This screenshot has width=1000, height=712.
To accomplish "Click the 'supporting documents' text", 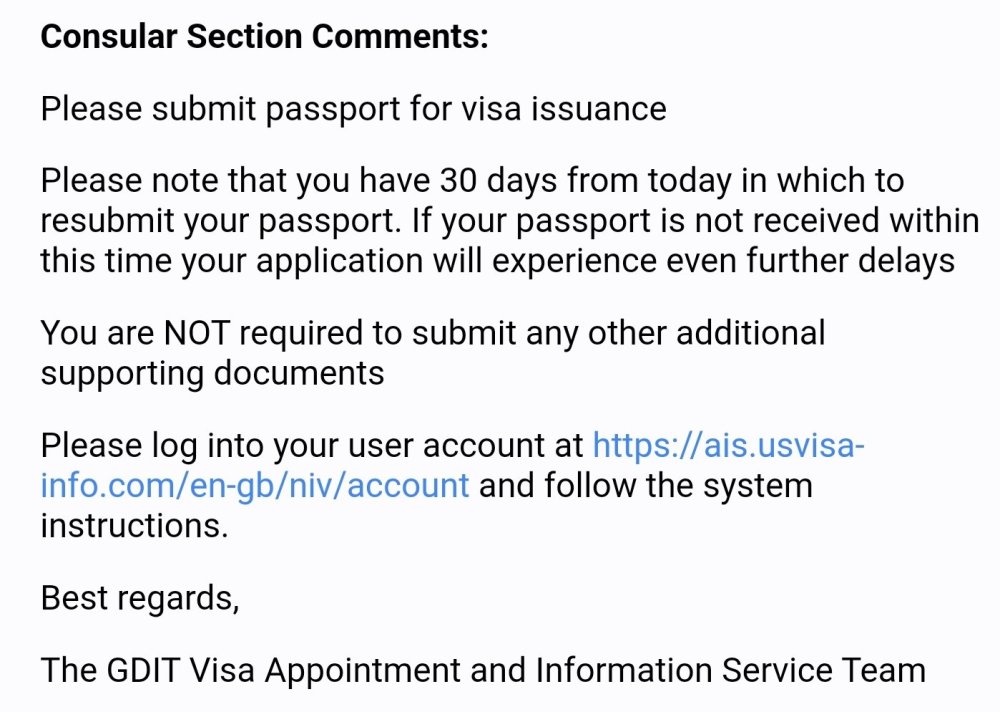I will (212, 374).
